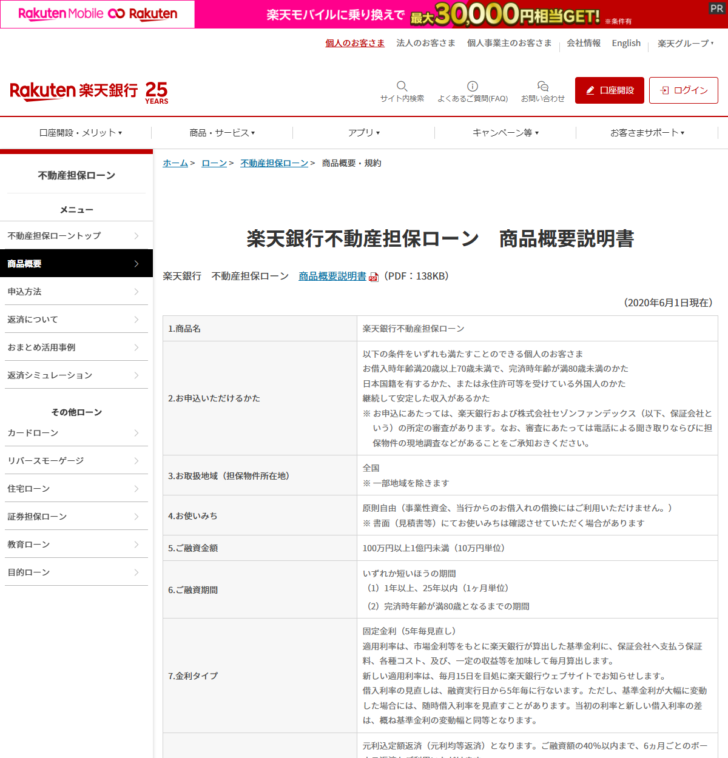This screenshot has width=728, height=758.
Task: Open 会社情報 link
Action: coord(583,43)
